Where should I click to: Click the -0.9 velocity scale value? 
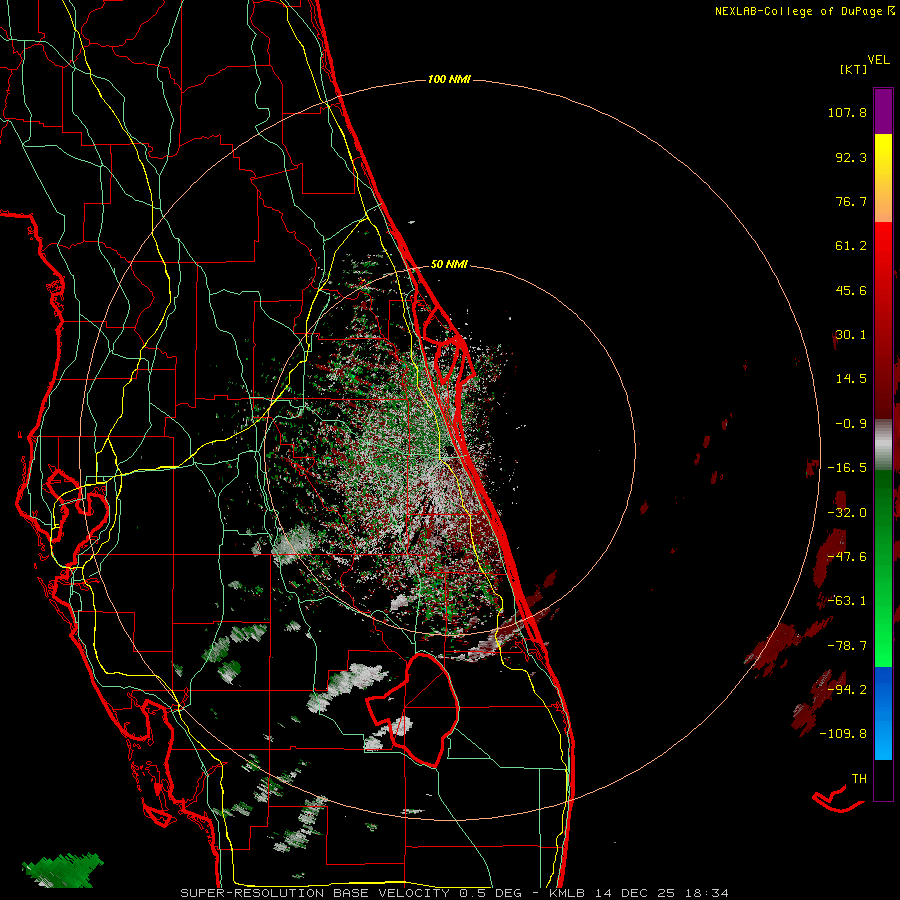851,424
